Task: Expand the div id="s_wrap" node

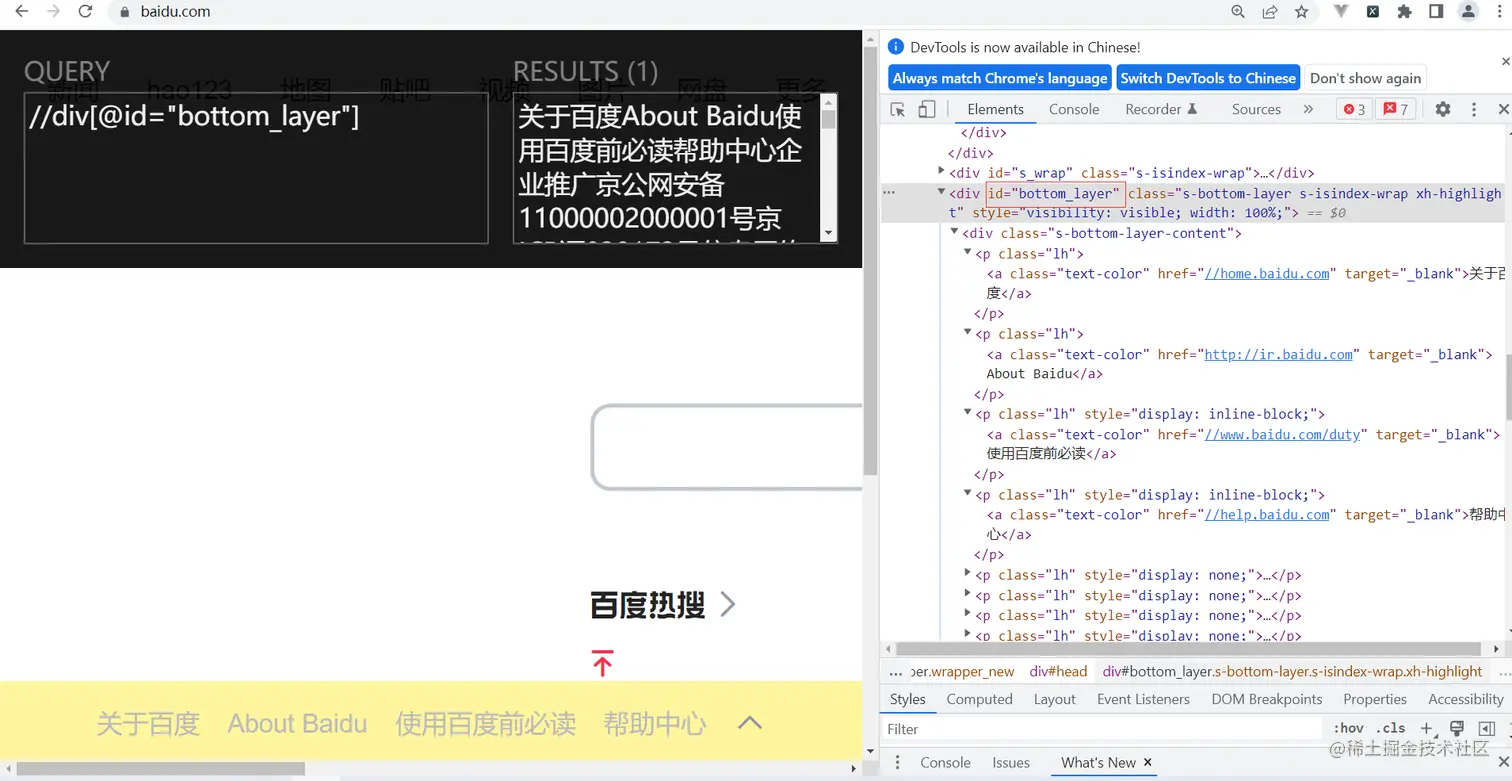Action: (x=941, y=172)
